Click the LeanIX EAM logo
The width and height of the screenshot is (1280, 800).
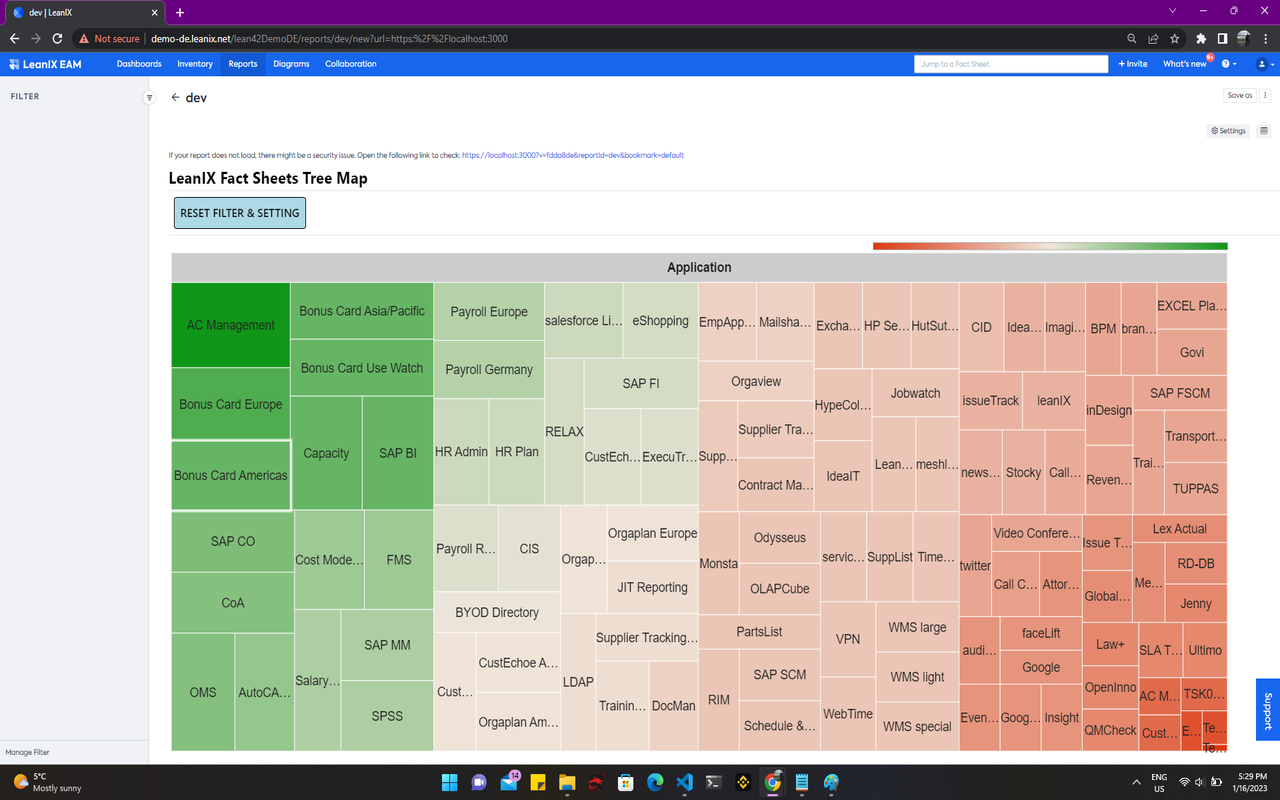pos(46,64)
